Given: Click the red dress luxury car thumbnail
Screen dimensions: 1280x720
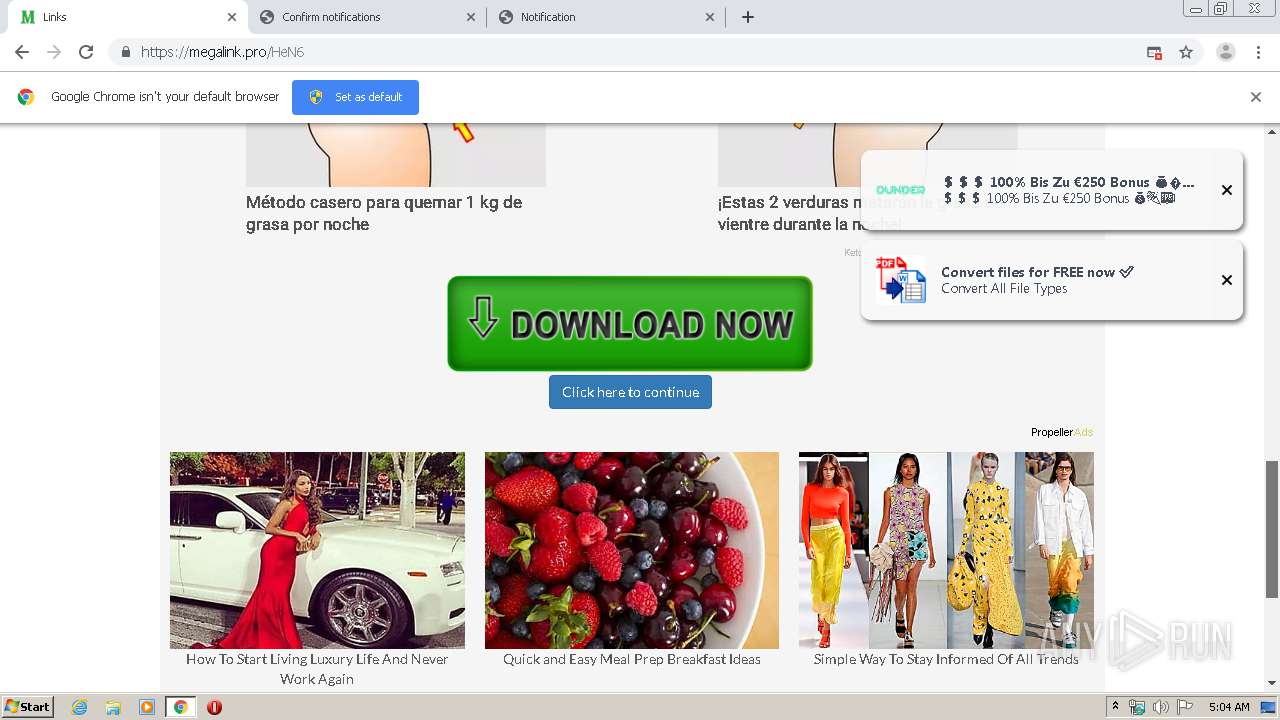Looking at the screenshot, I should (317, 550).
